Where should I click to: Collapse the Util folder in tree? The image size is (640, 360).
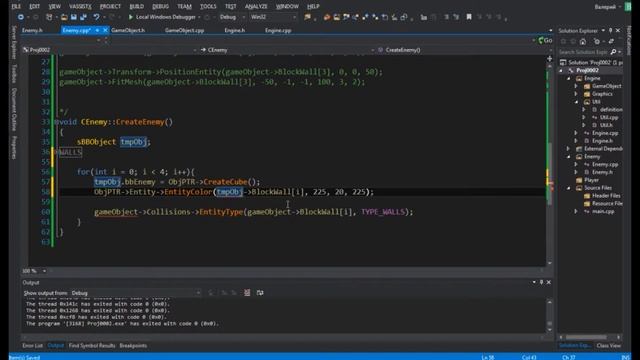pyautogui.click(x=576, y=102)
